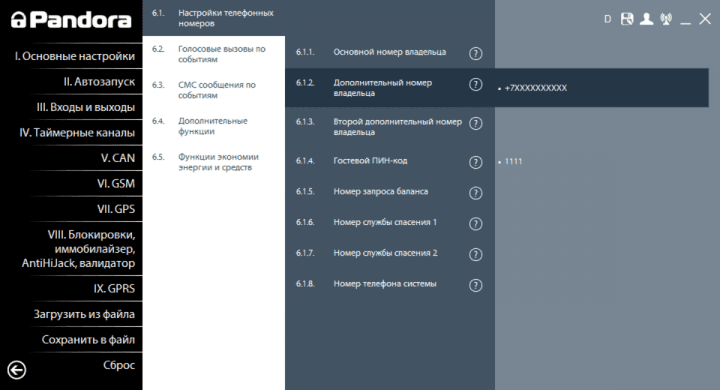The height and width of the screenshot is (390, 720).
Task: Open VII. GPS section
Action: tap(116, 209)
